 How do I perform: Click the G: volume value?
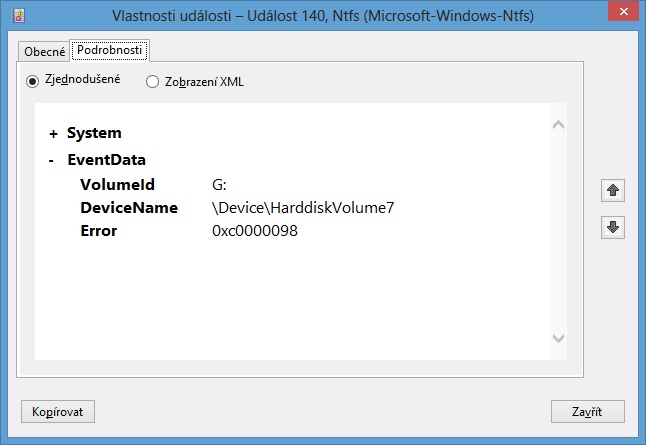[x=220, y=184]
